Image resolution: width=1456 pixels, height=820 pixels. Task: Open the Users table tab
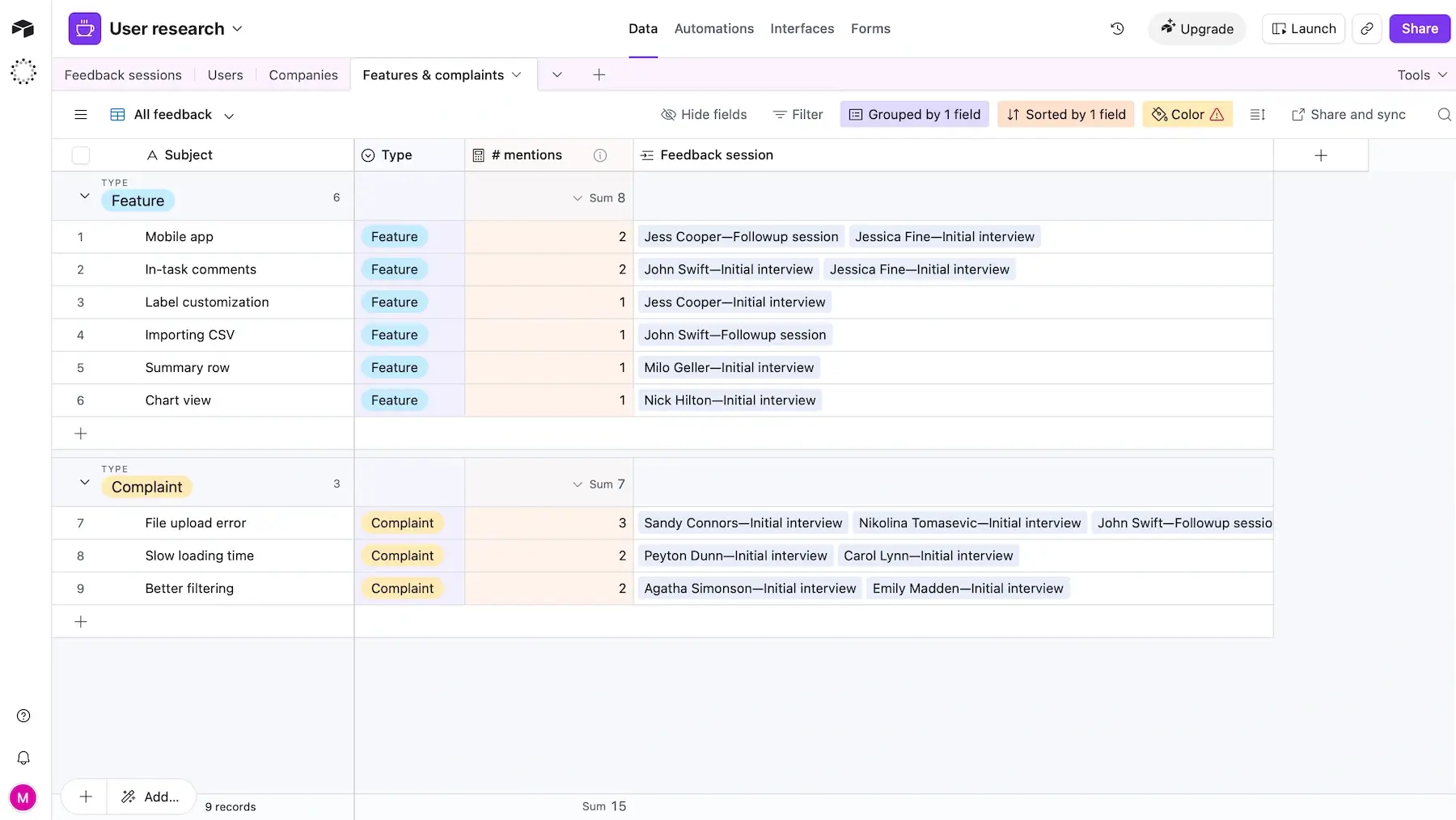(x=224, y=74)
